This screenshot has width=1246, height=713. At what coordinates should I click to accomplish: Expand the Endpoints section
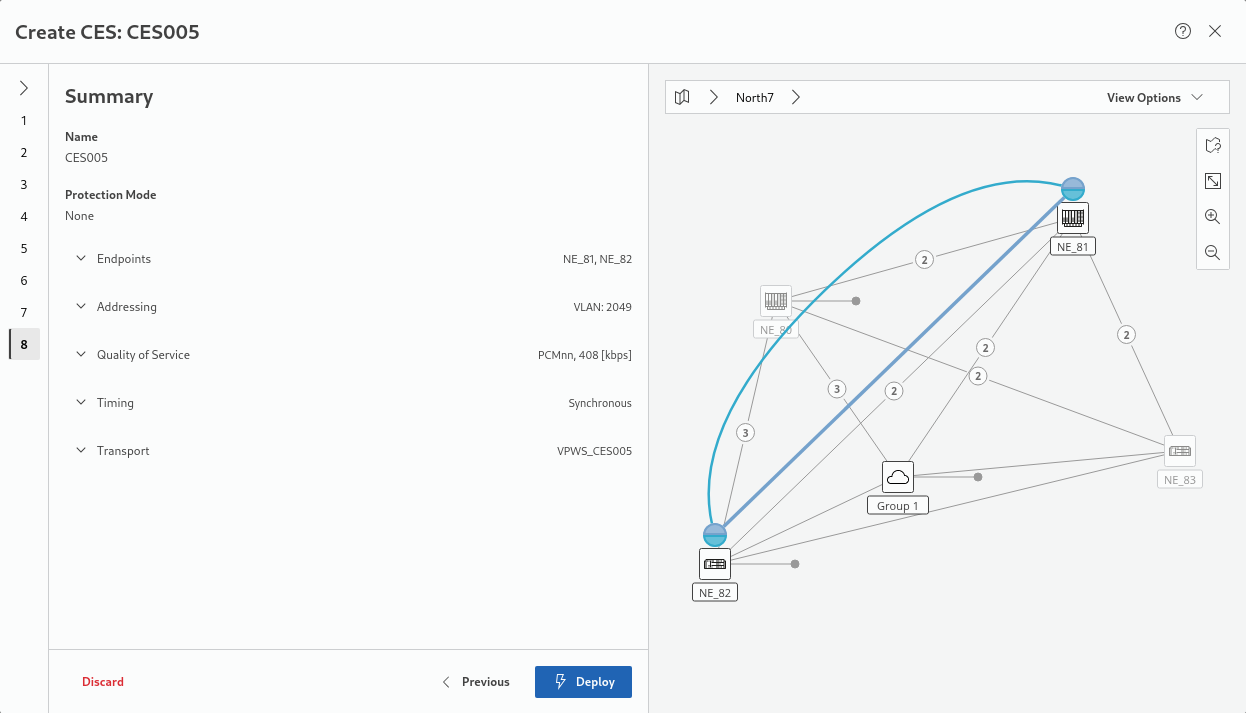[82, 259]
